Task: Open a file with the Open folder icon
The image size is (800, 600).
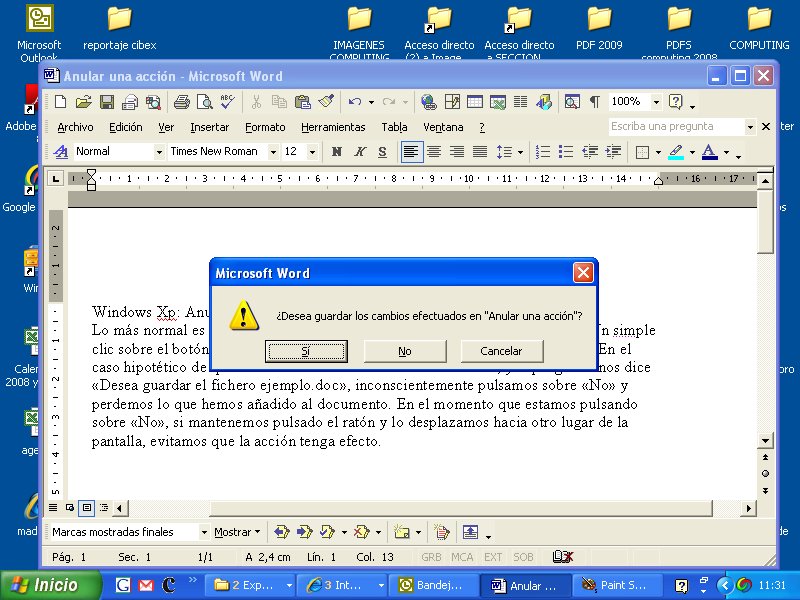Action: pos(83,102)
